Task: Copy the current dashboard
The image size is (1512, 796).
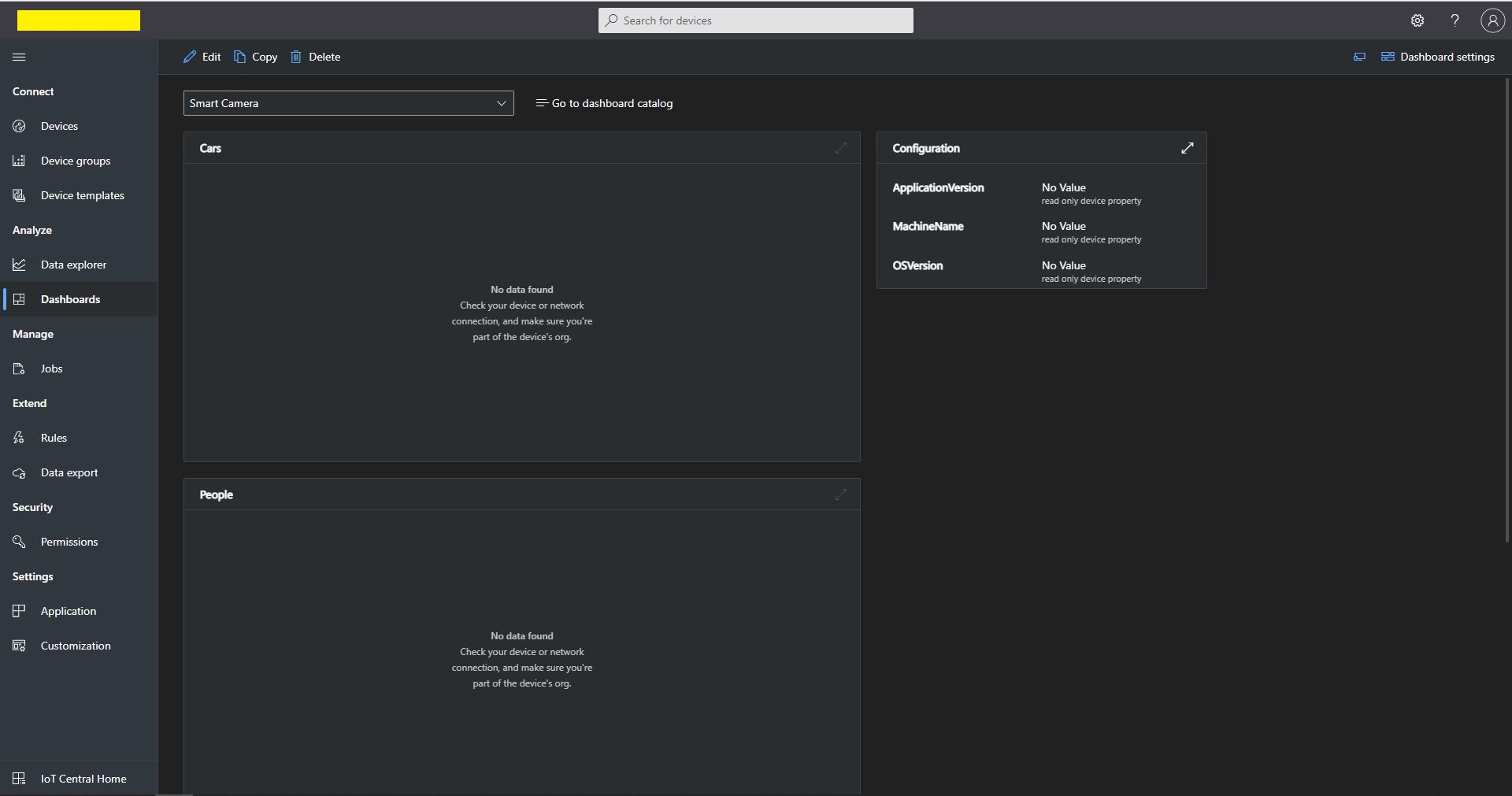Action: point(256,57)
